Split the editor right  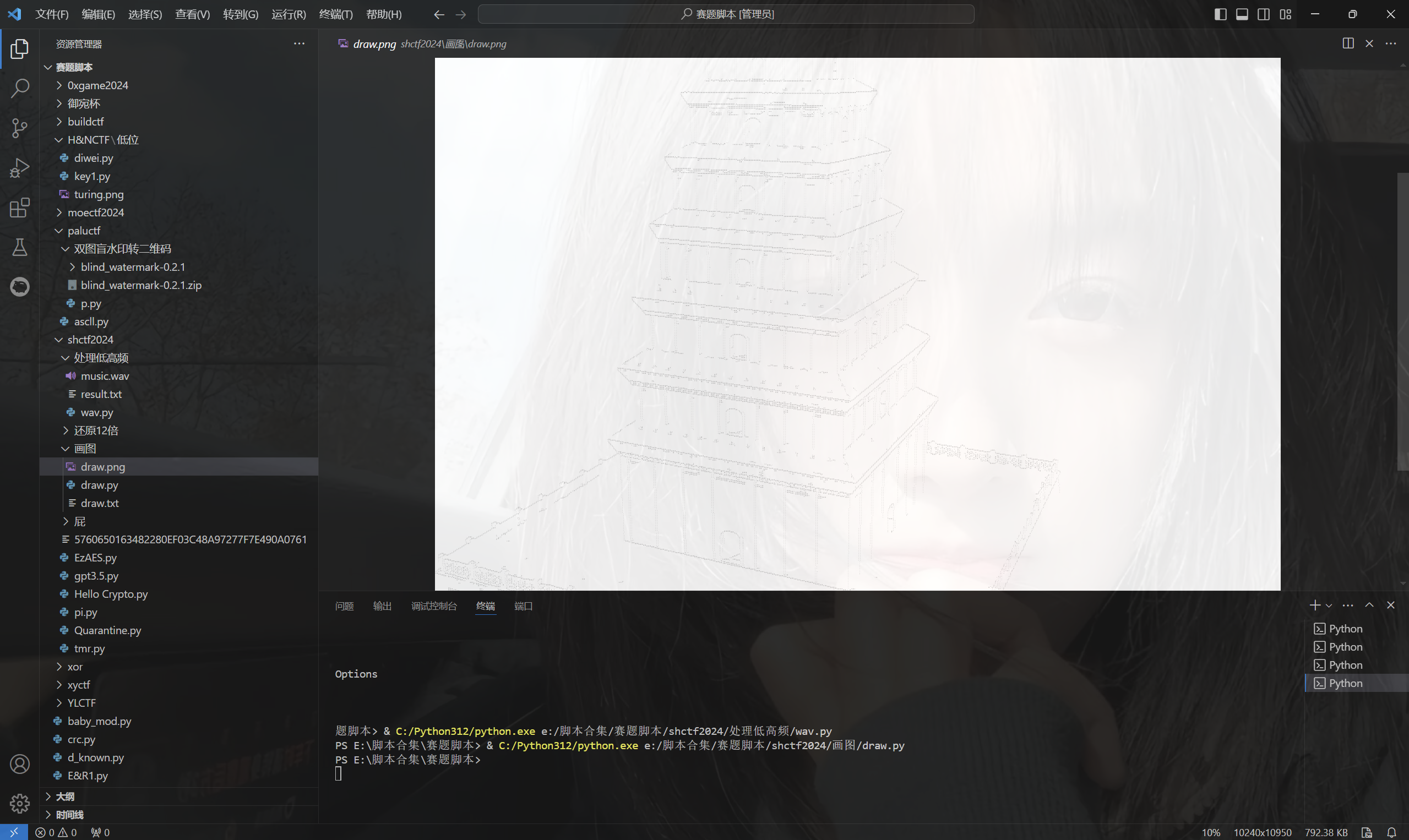[1348, 43]
